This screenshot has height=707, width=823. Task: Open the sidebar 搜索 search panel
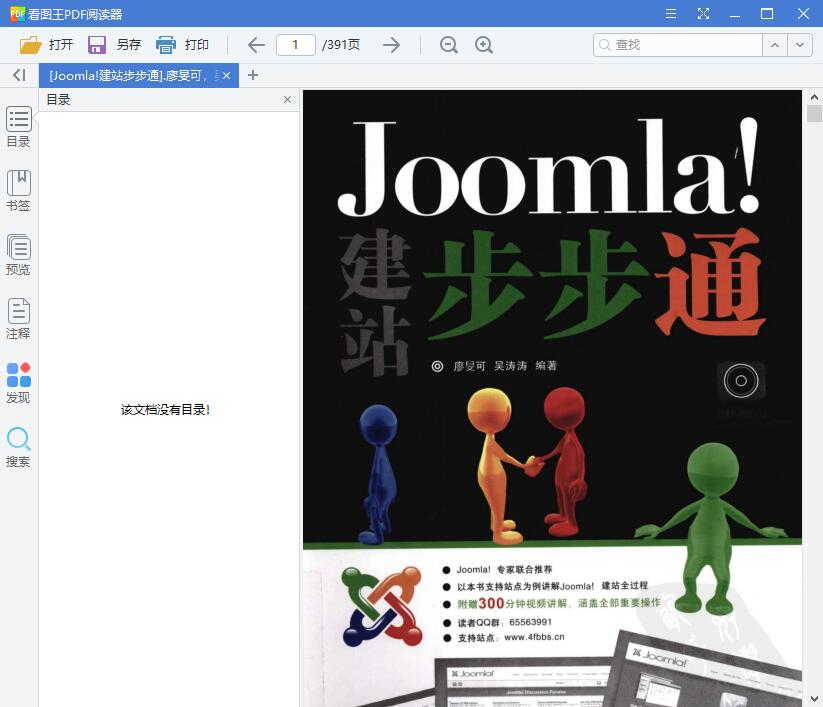click(18, 446)
